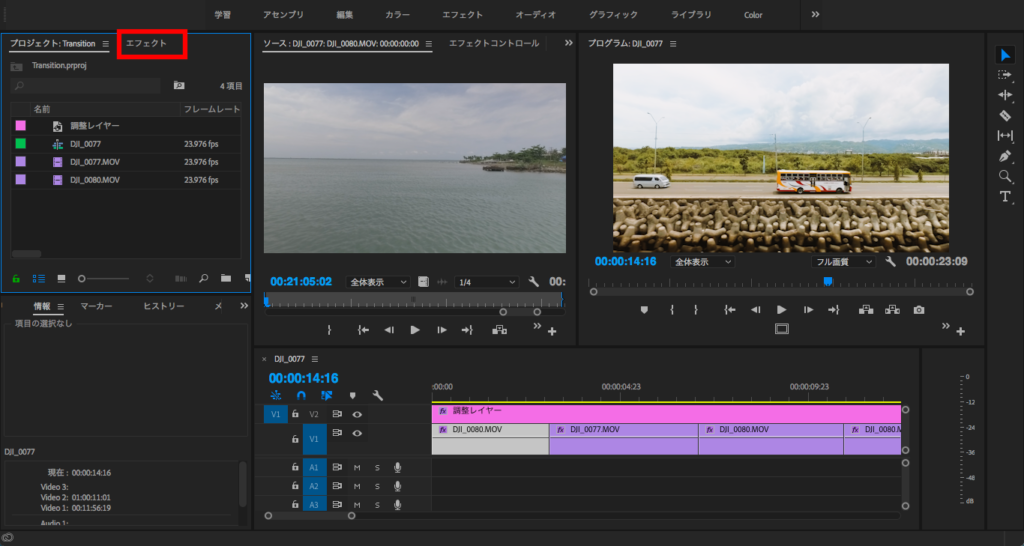The width and height of the screenshot is (1024, 546).
Task: Toggle the nest-sequence insert option in timeline
Action: [x=276, y=395]
